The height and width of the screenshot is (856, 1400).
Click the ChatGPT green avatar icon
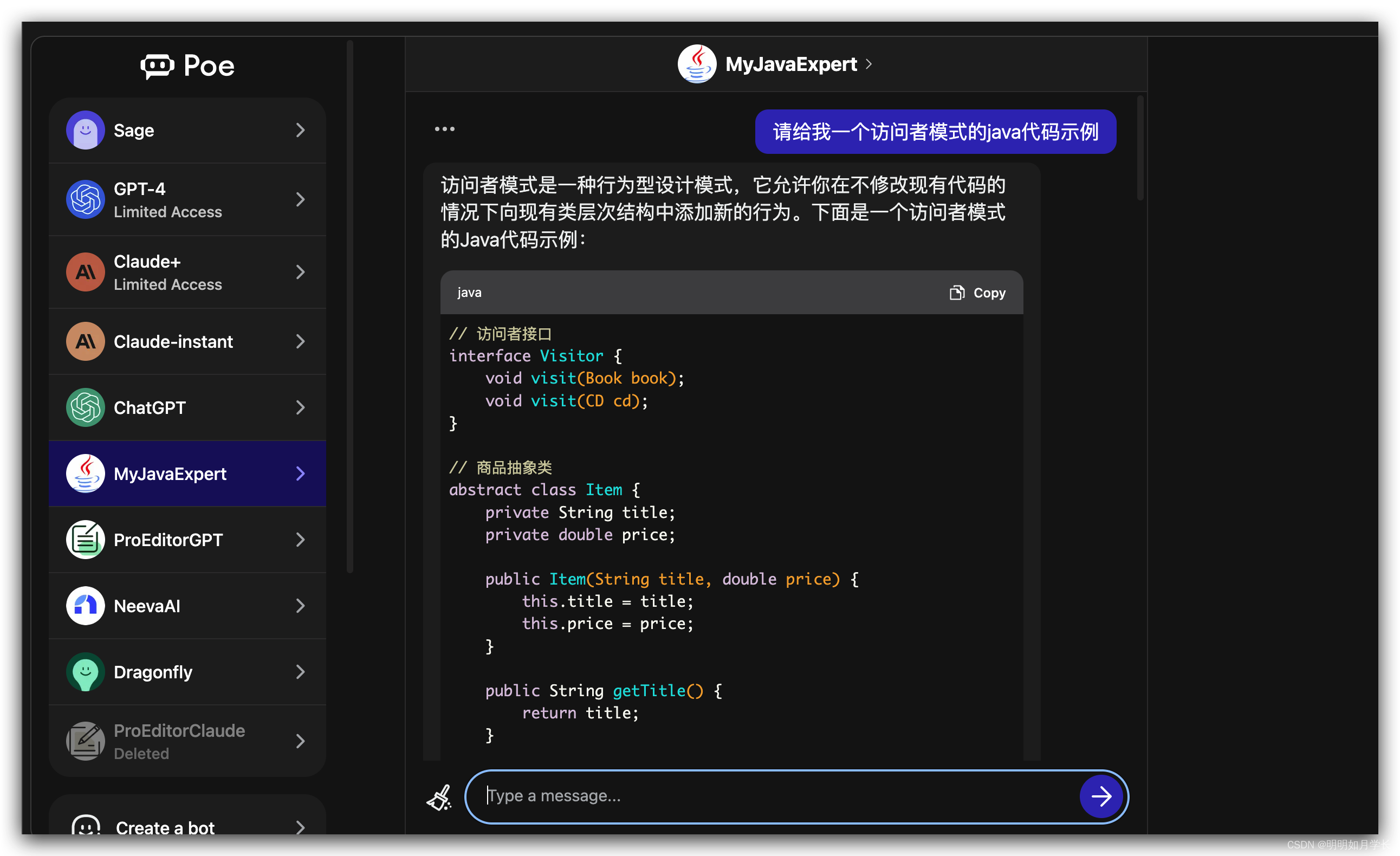tap(85, 407)
